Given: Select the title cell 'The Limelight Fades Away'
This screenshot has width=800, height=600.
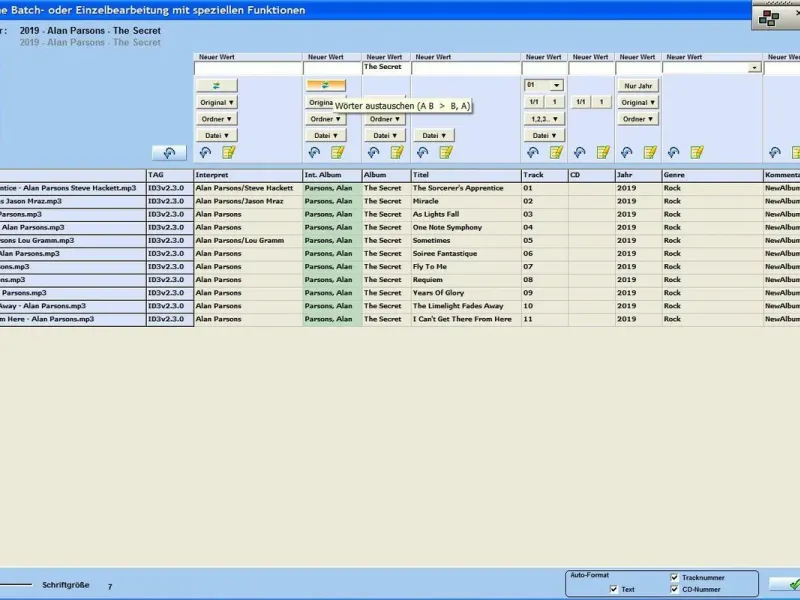Looking at the screenshot, I should pyautogui.click(x=466, y=306).
